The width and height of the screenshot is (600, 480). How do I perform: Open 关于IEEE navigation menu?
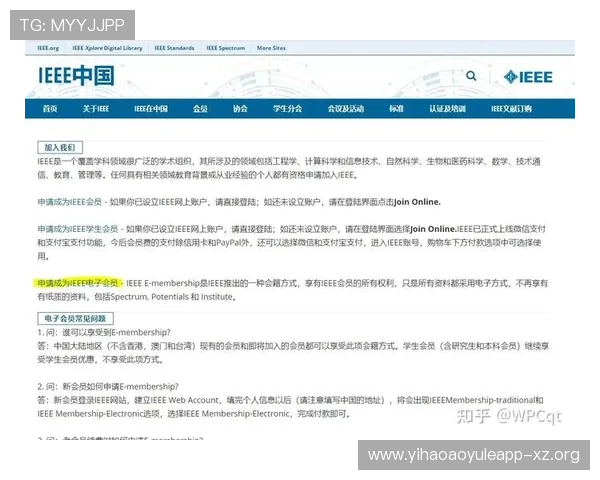[96, 109]
